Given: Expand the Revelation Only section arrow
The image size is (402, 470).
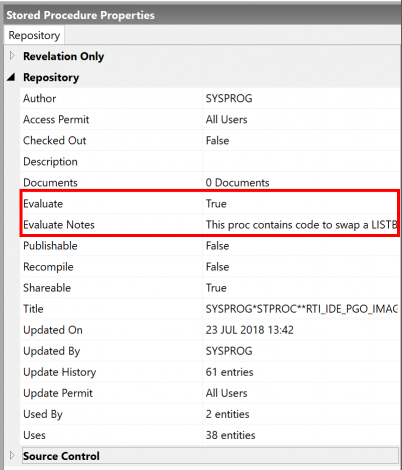Looking at the screenshot, I should pos(12,56).
